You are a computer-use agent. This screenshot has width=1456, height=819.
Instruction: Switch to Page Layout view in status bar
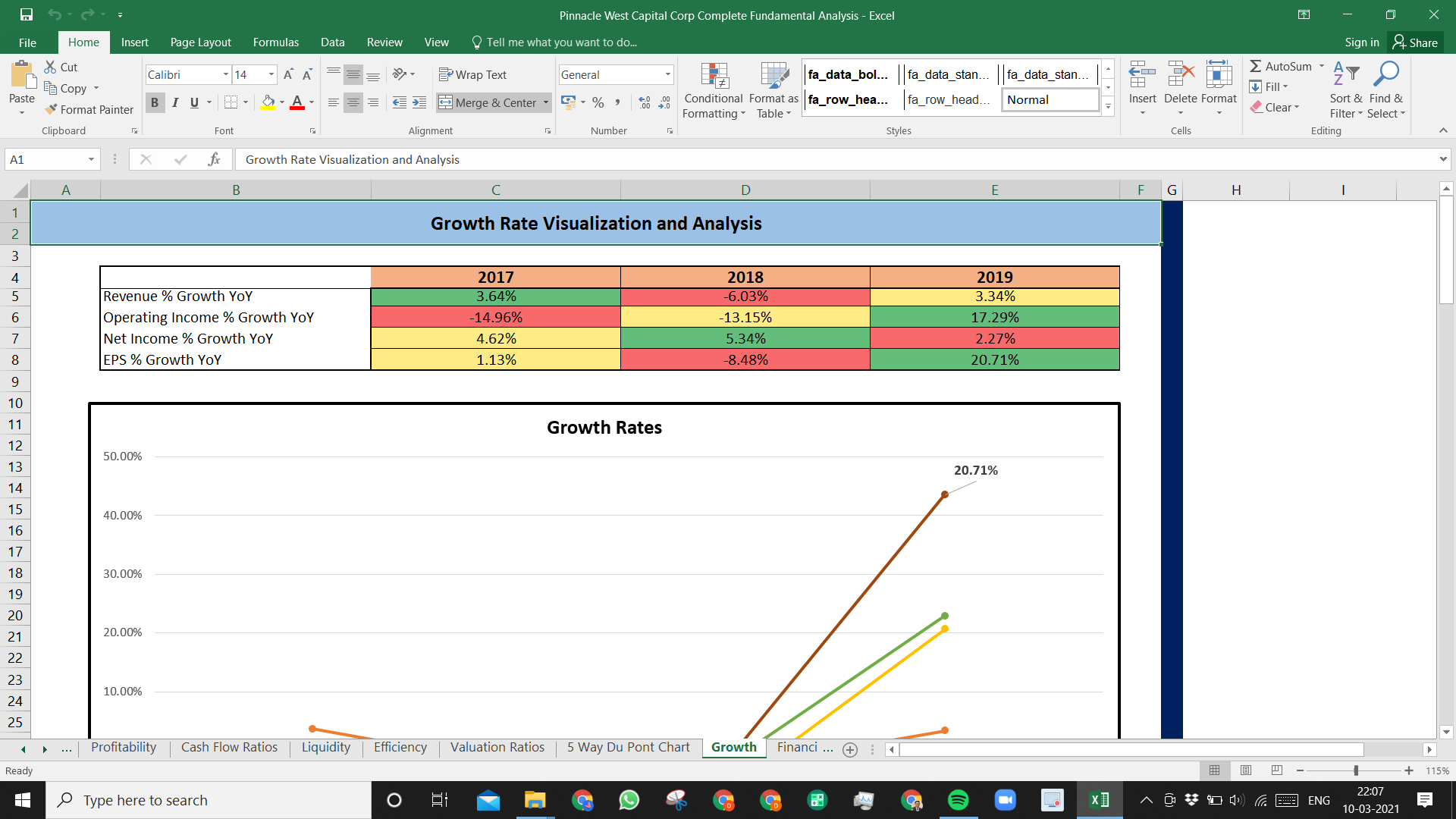click(x=1245, y=770)
